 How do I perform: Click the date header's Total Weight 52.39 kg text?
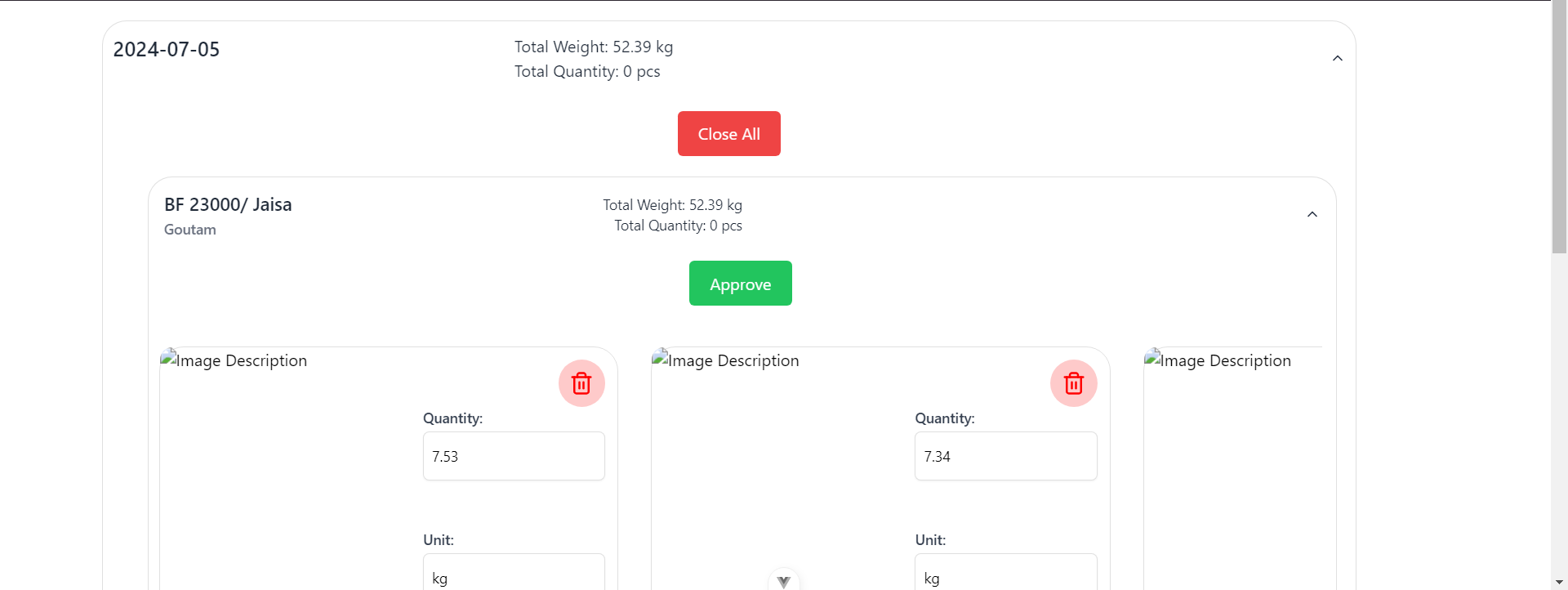click(x=593, y=47)
